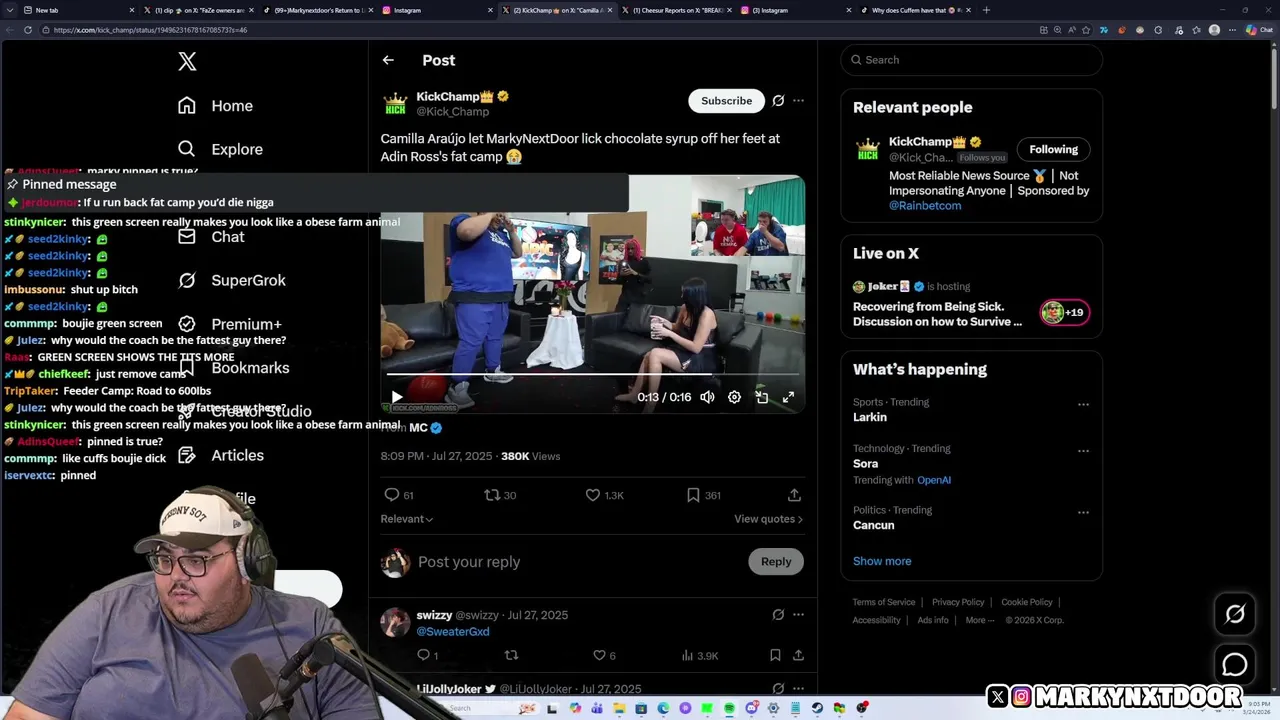This screenshot has height=720, width=1280.
Task: Subscribe to KickChamp
Action: coord(726,100)
